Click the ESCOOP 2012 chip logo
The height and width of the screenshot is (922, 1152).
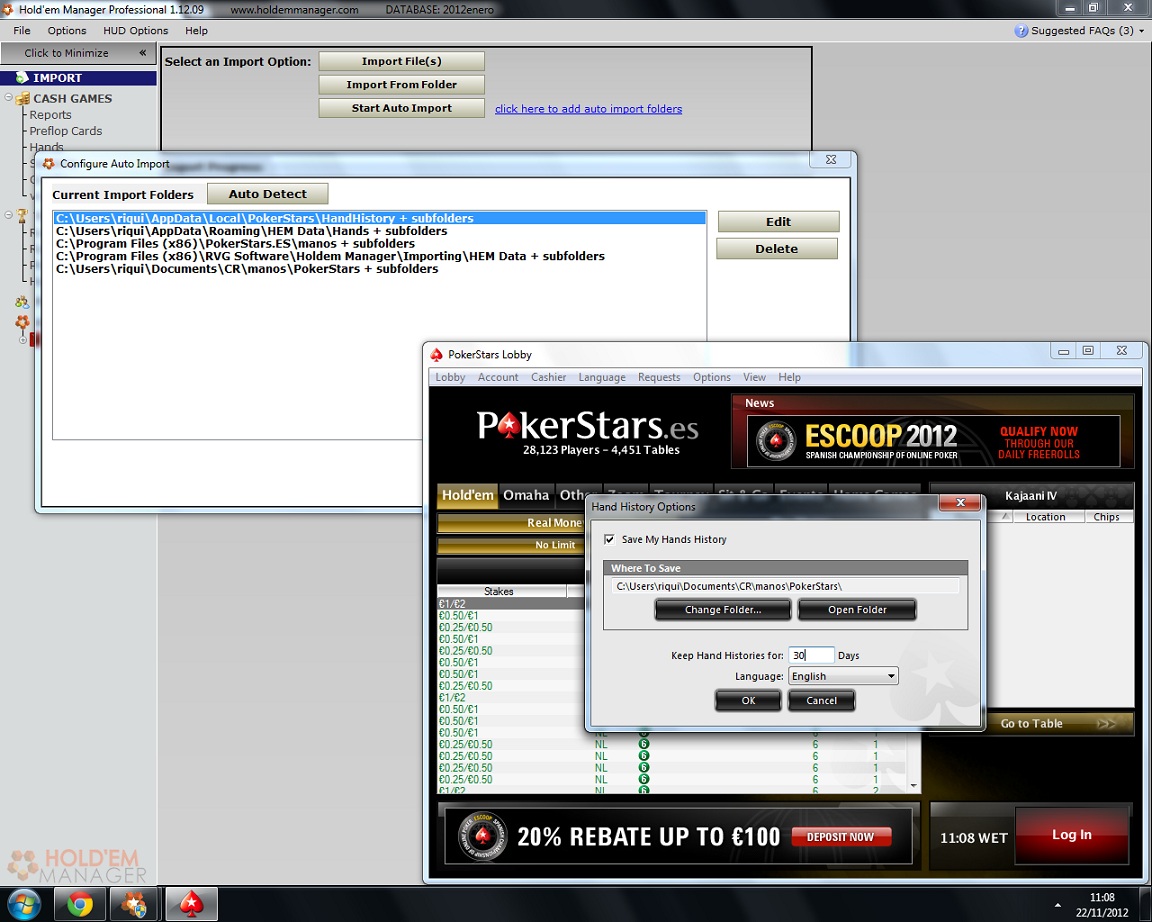tap(776, 441)
